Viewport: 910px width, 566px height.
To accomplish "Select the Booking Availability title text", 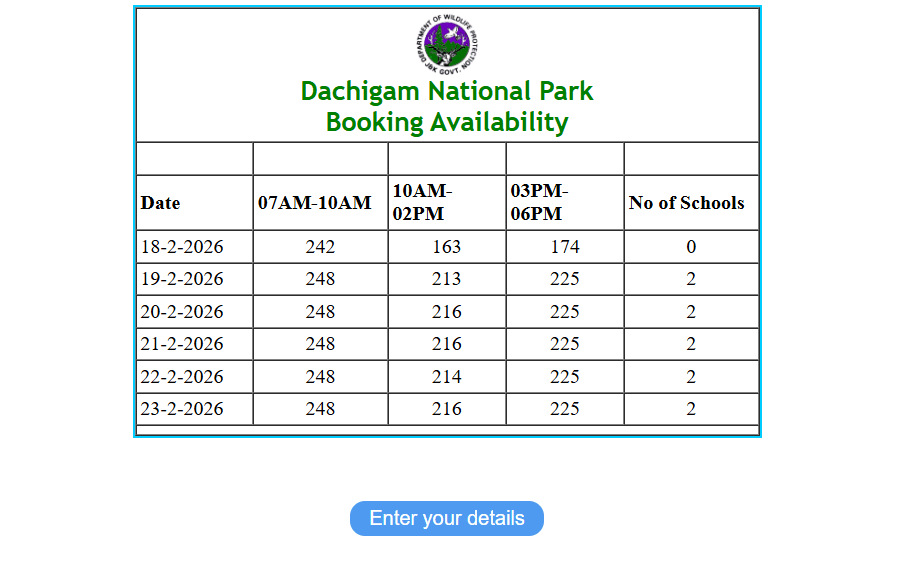I will [x=446, y=123].
